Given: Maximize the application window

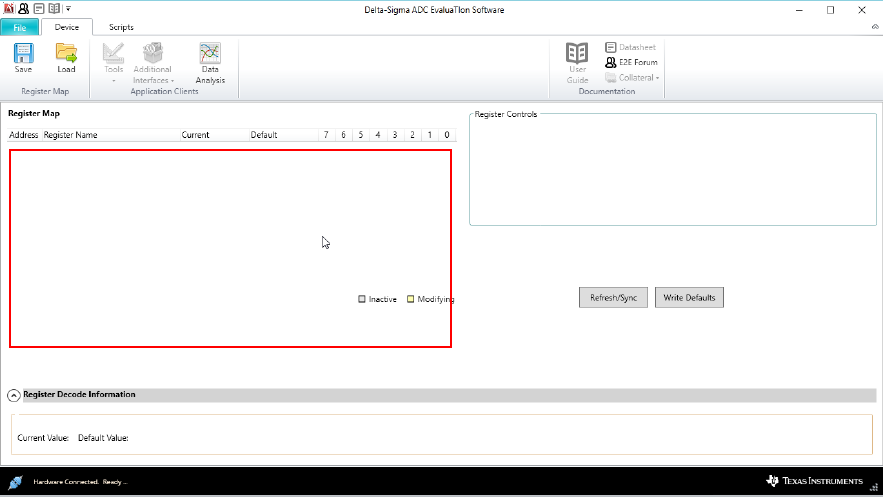Looking at the screenshot, I should coord(830,10).
